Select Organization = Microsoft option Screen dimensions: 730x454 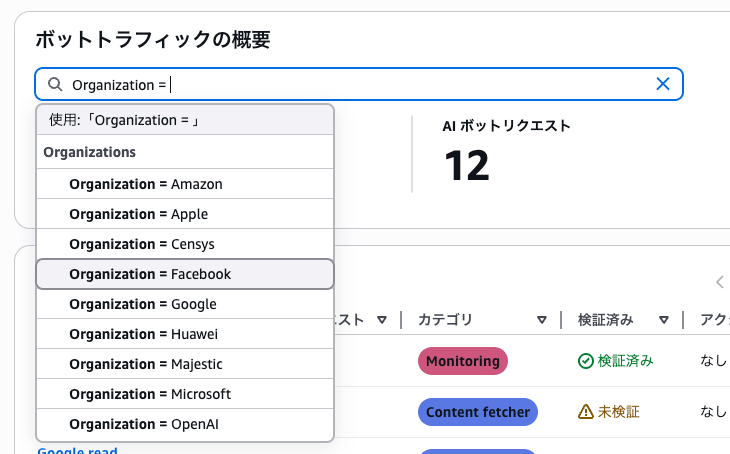[x=185, y=394]
